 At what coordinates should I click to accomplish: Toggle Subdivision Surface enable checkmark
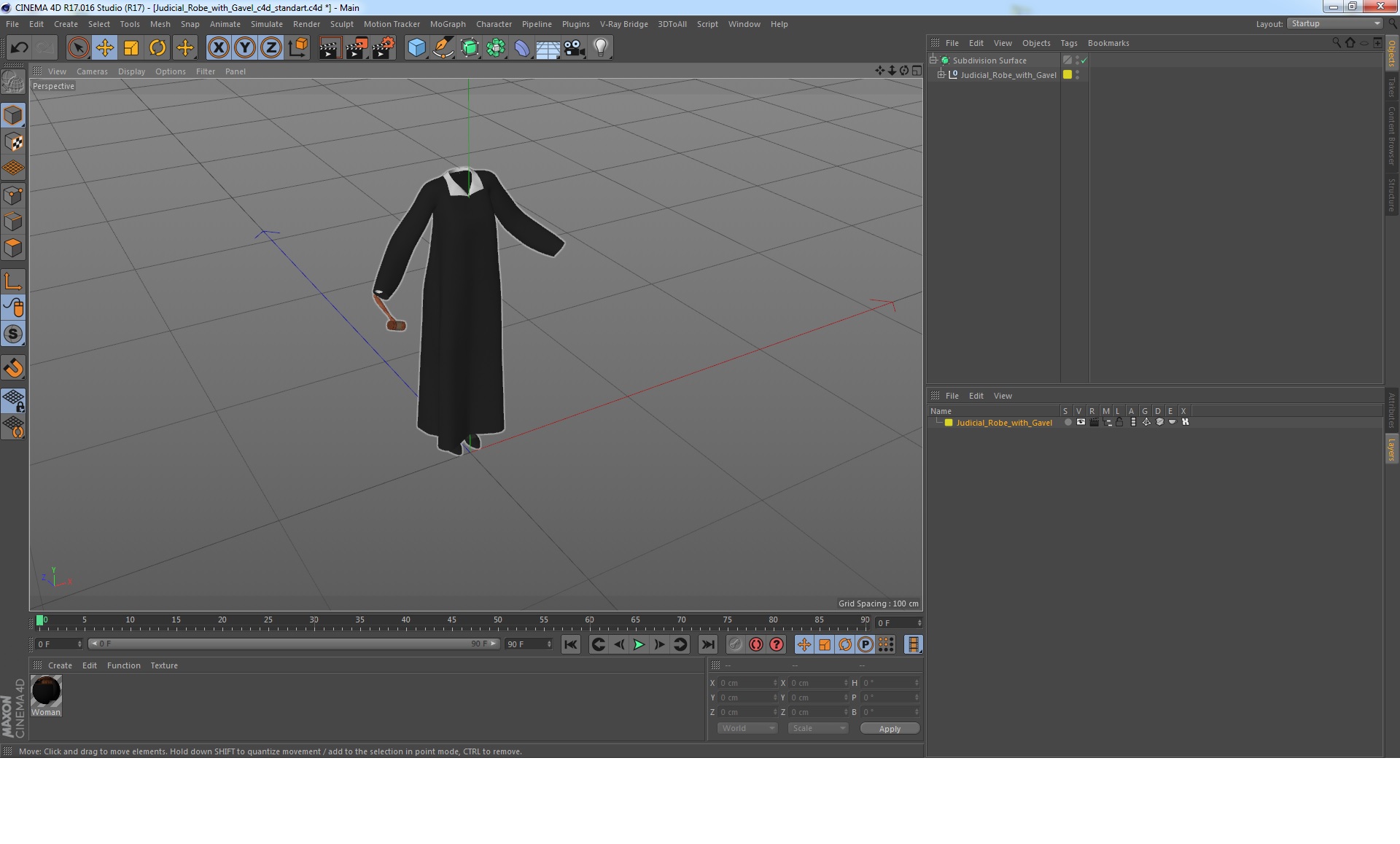point(1084,60)
